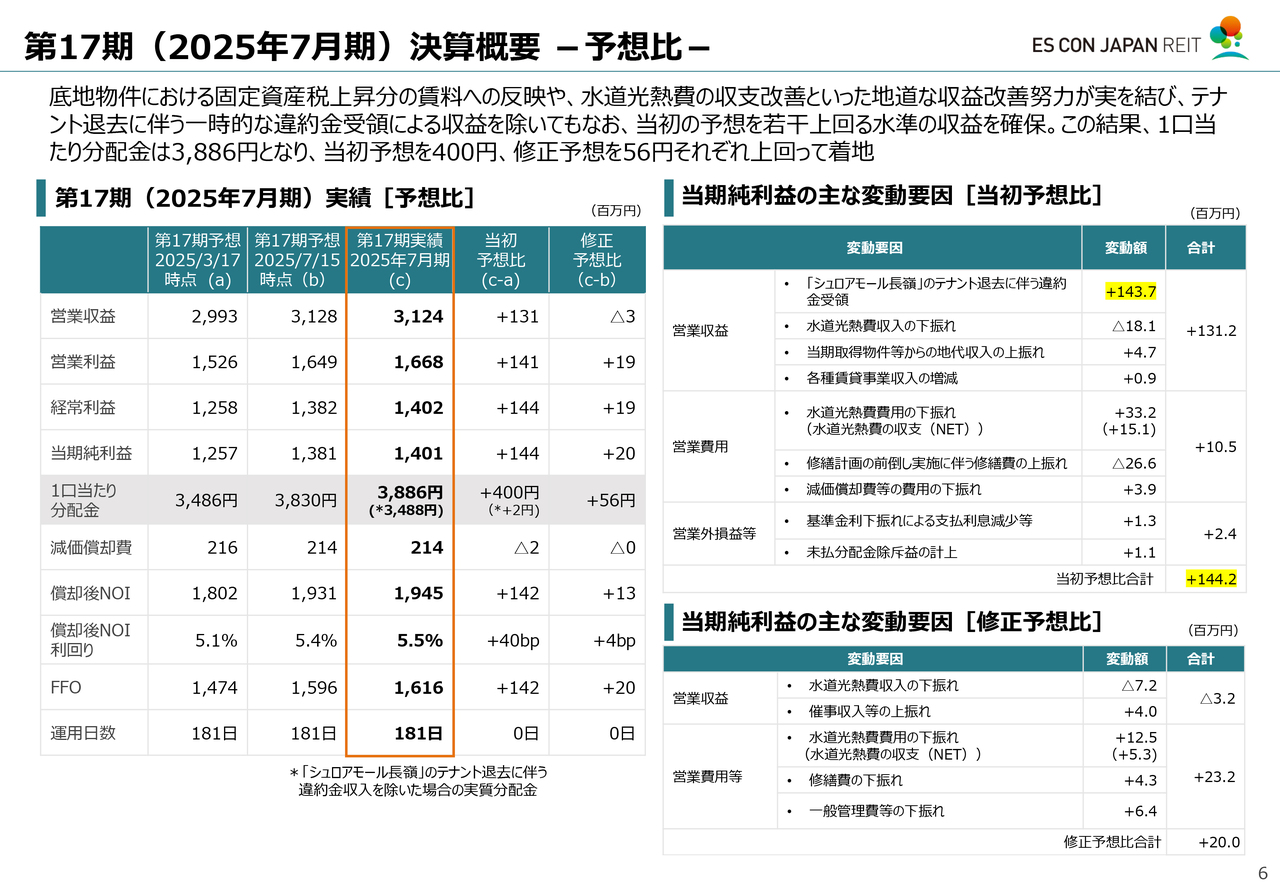Click the '償却後NOI利回り' row label
1280x886 pixels.
tap(91, 640)
